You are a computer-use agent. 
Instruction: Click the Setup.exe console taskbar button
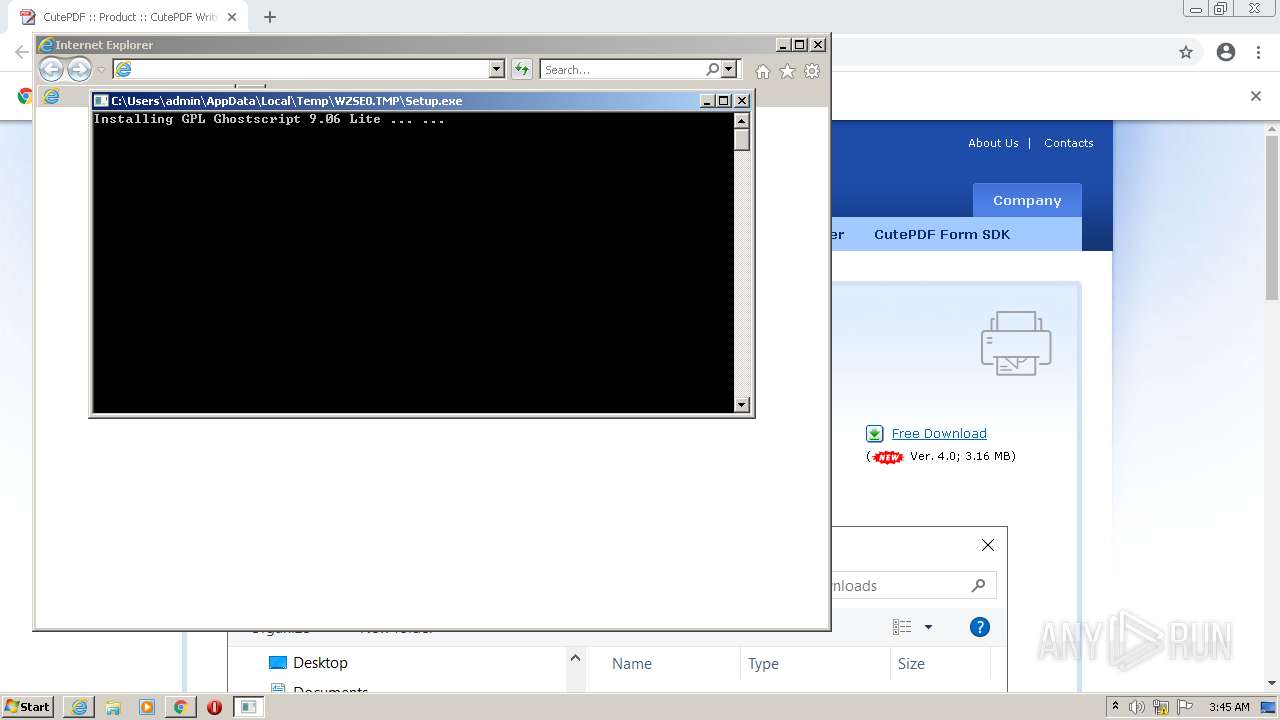tap(248, 707)
